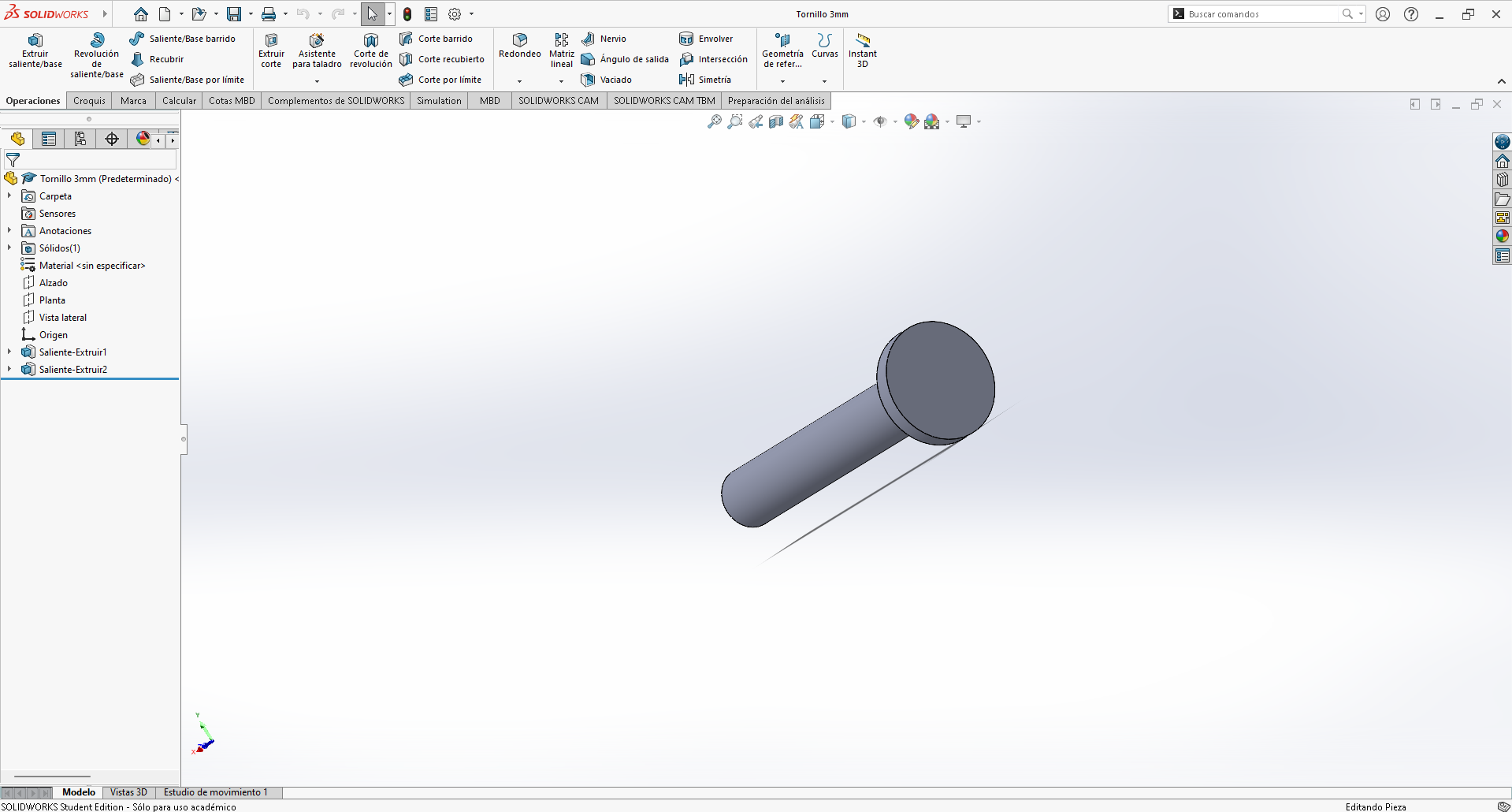Click the Save disk icon
This screenshot has width=1512, height=812.
pos(234,14)
